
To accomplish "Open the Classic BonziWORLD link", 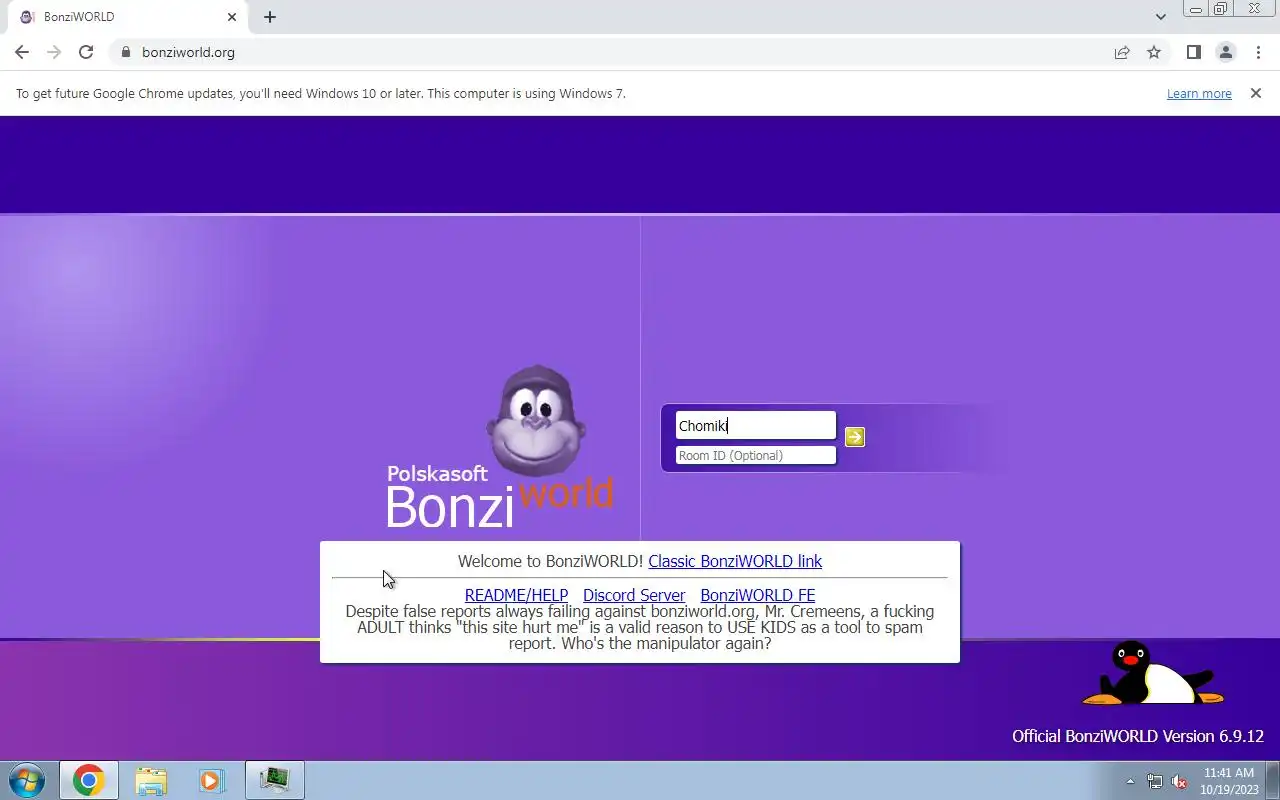I will 735,561.
